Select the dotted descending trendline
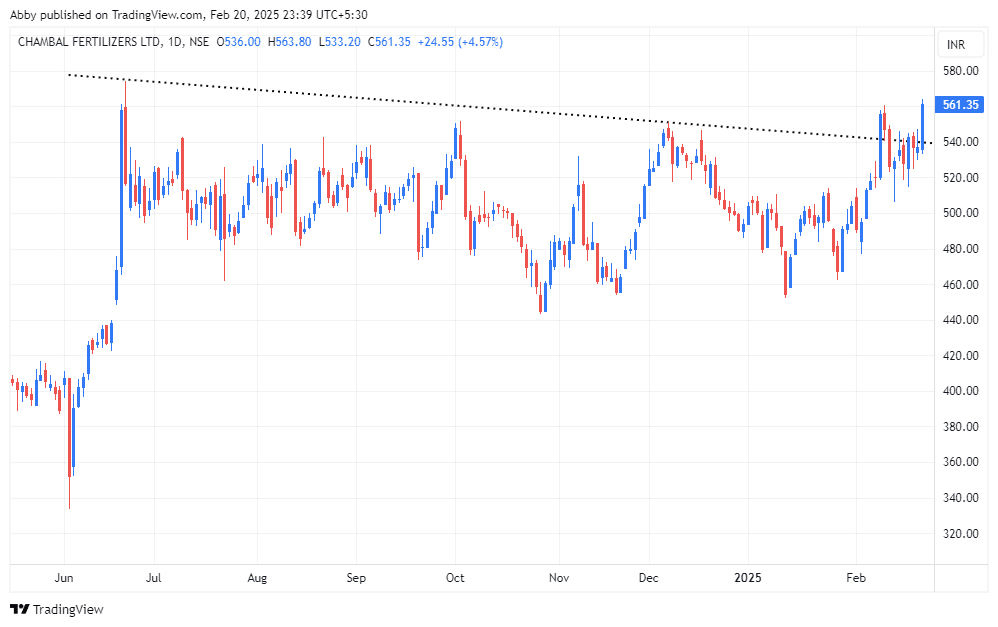 pos(500,109)
